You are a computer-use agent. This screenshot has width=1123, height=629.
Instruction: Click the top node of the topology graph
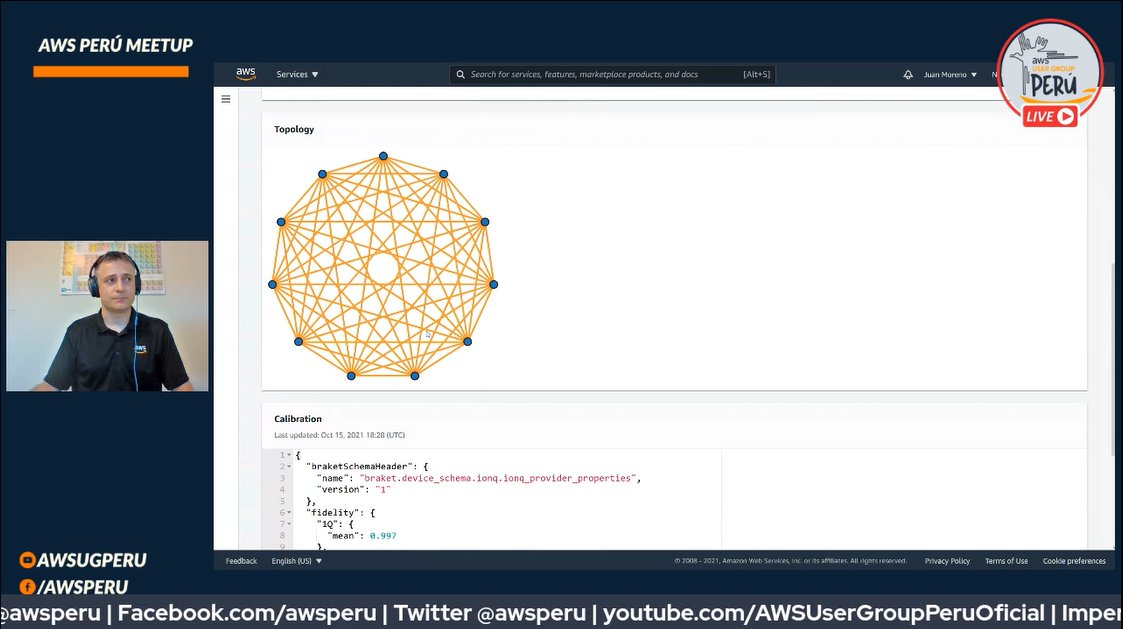click(383, 155)
